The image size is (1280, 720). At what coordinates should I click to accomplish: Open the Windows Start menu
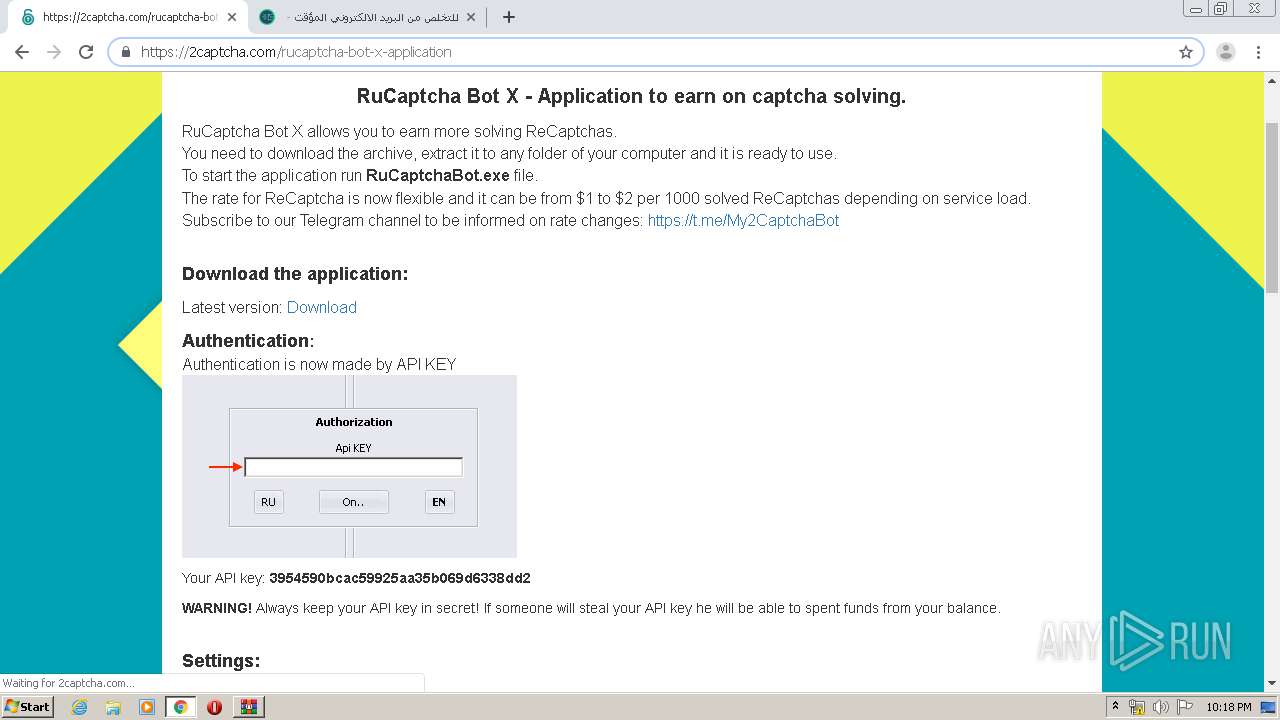27,707
